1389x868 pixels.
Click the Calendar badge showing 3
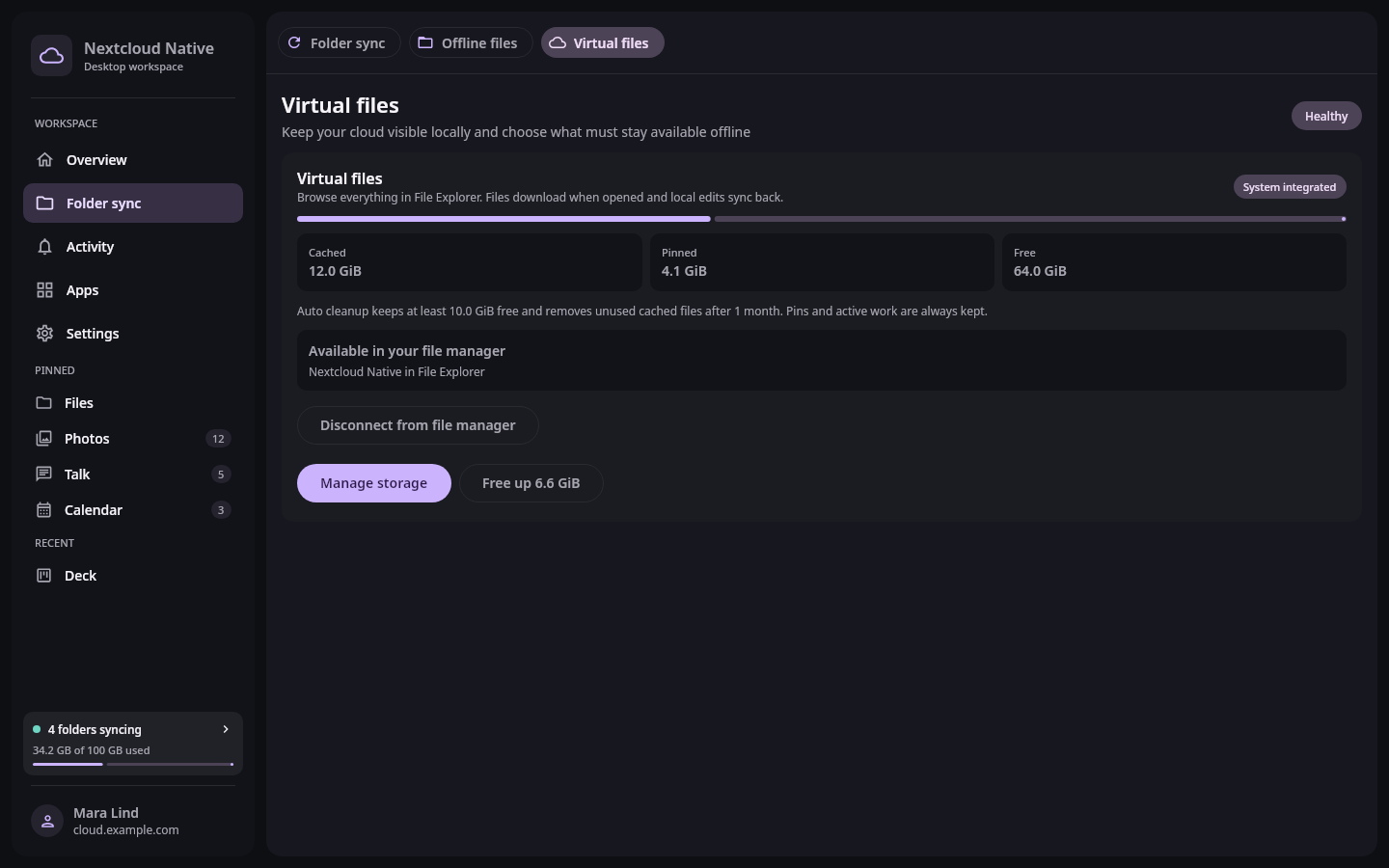click(x=221, y=510)
